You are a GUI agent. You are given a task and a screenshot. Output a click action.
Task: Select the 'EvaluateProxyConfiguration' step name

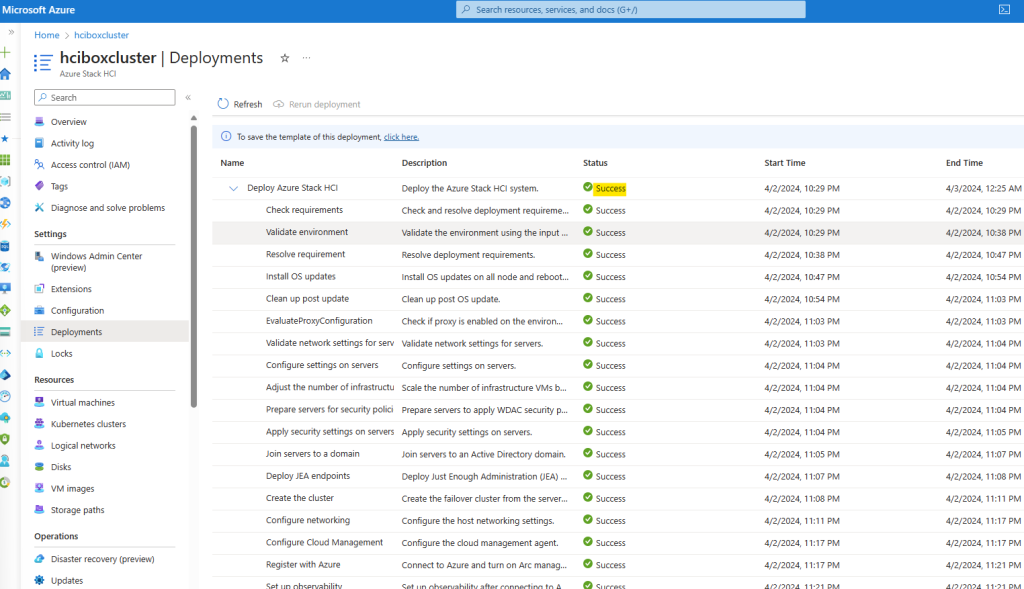pos(319,321)
